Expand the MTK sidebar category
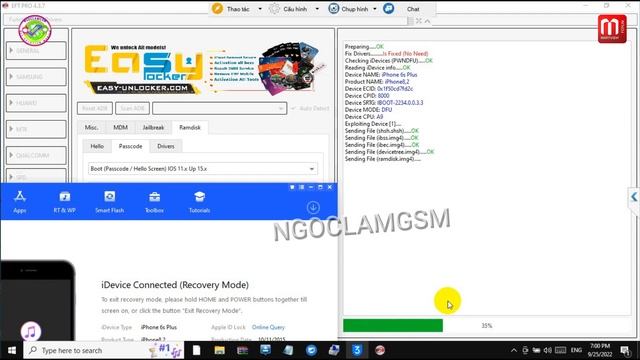 point(36,129)
